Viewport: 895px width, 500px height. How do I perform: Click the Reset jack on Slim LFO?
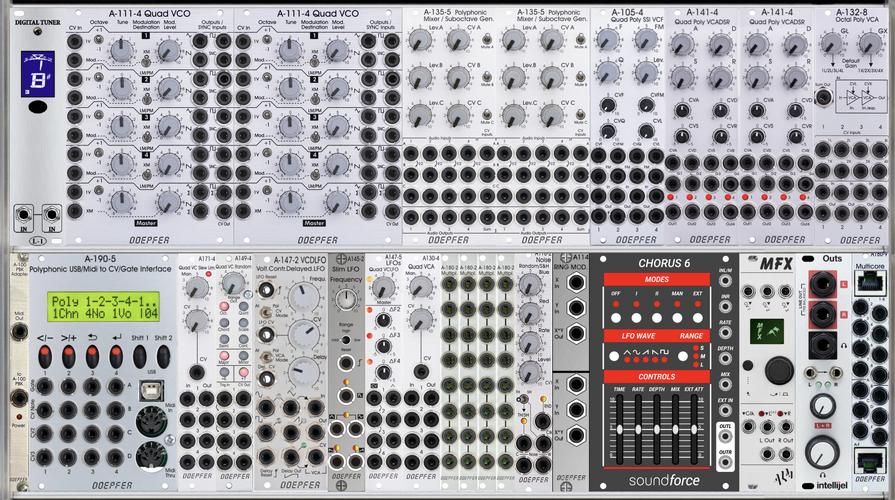tap(345, 363)
